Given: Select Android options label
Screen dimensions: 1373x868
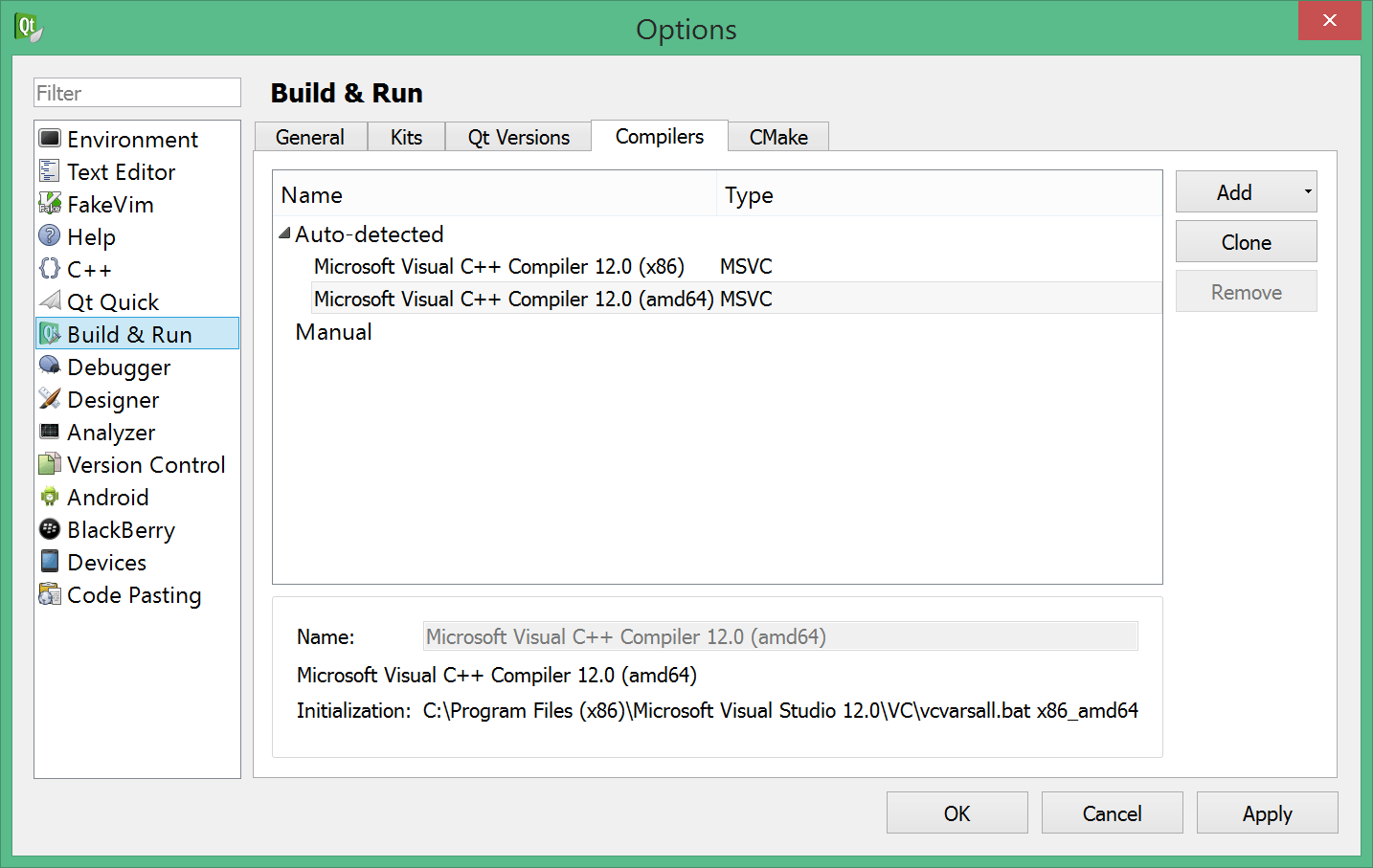Looking at the screenshot, I should click(x=108, y=498).
